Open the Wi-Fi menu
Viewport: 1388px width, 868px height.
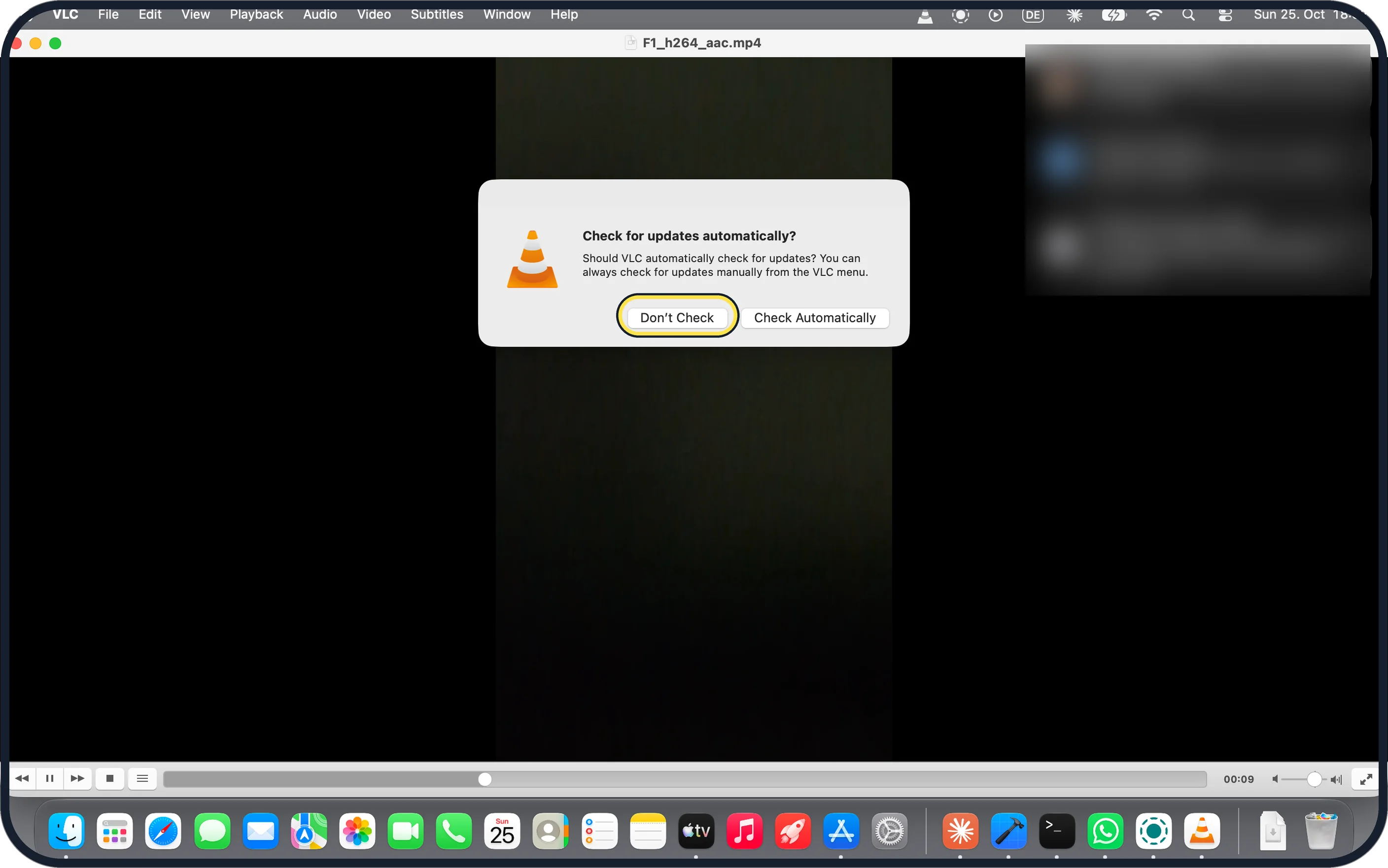point(1154,15)
